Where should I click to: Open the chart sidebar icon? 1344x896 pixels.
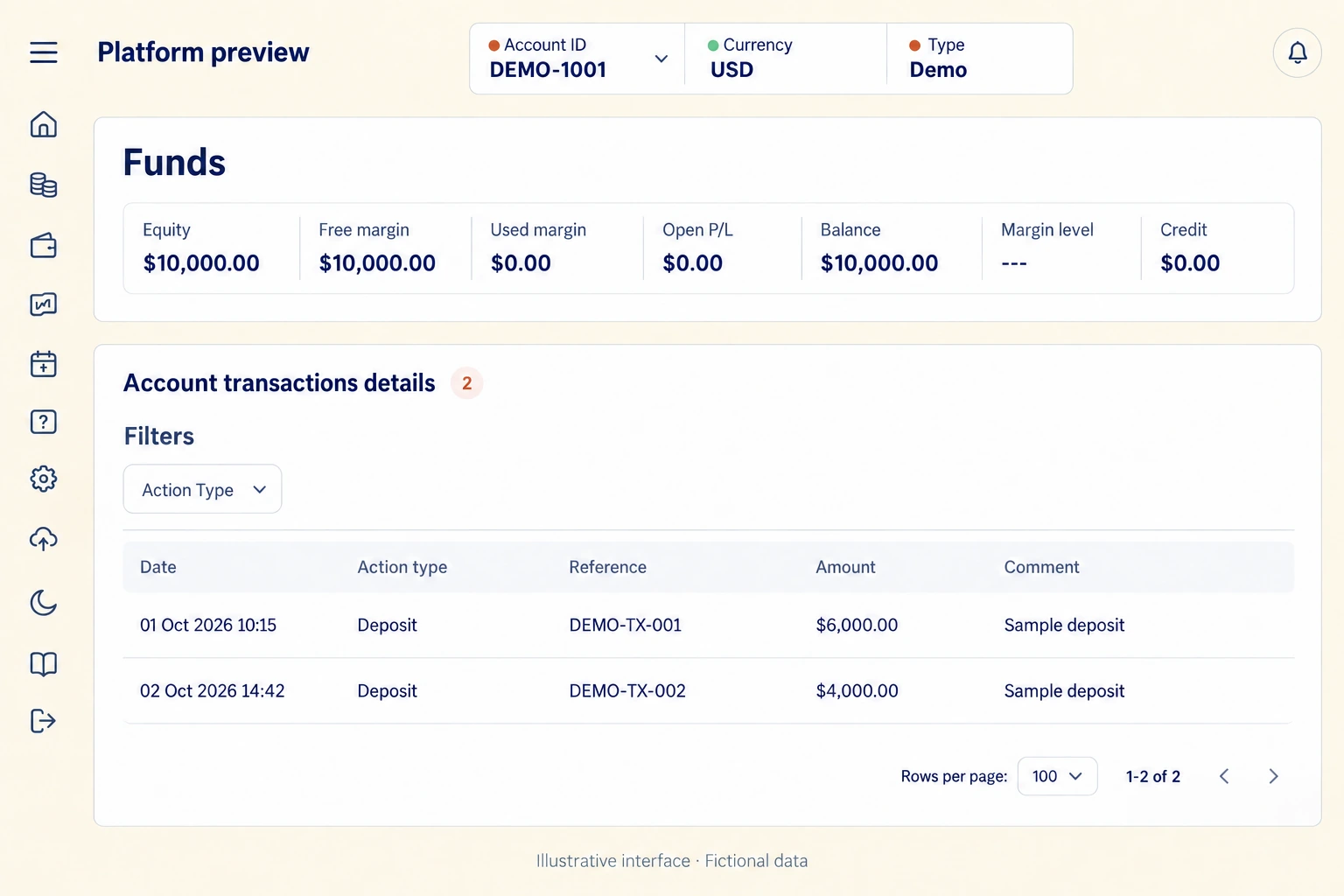pyautogui.click(x=44, y=304)
